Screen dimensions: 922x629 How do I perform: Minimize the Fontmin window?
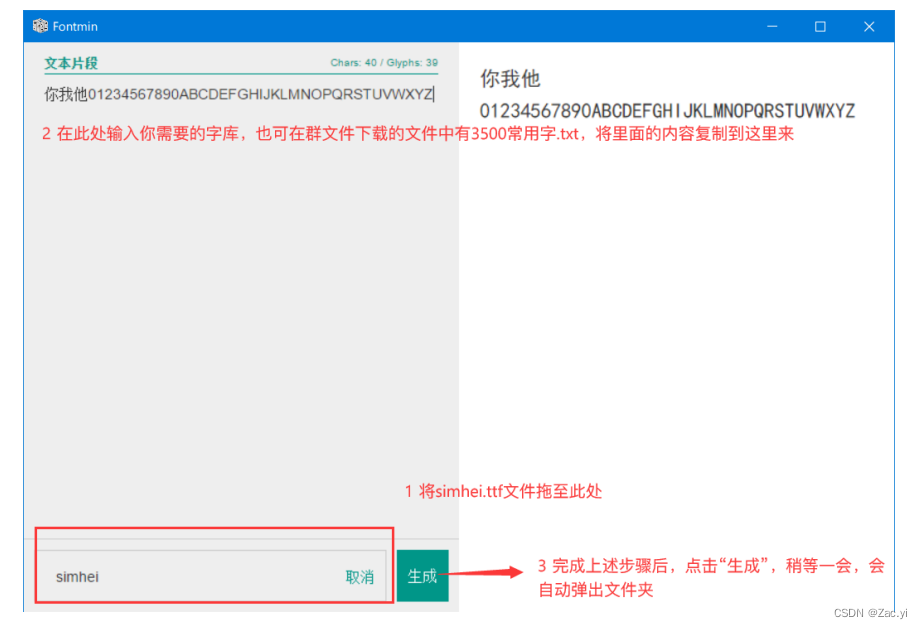click(x=772, y=26)
